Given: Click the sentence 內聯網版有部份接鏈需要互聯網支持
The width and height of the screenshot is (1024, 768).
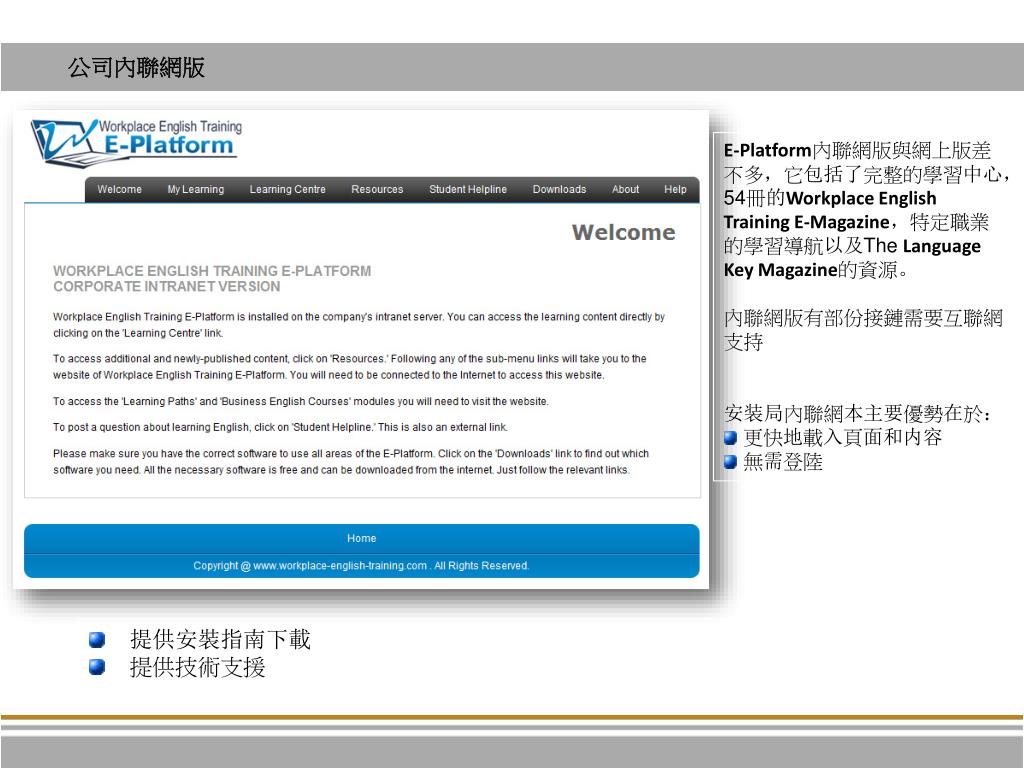Looking at the screenshot, I should [x=863, y=330].
